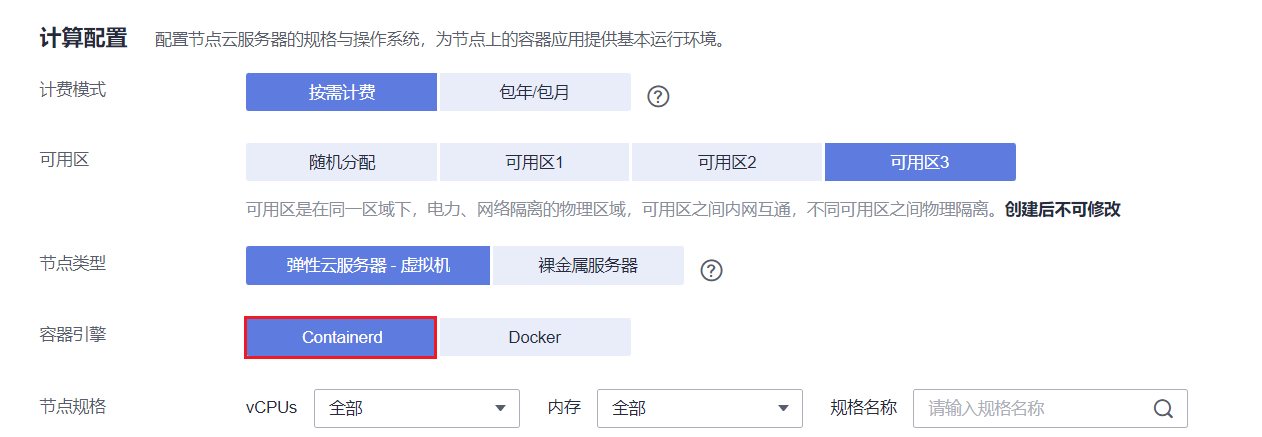Select Containerd as container engine
The image size is (1262, 437).
tap(341, 337)
